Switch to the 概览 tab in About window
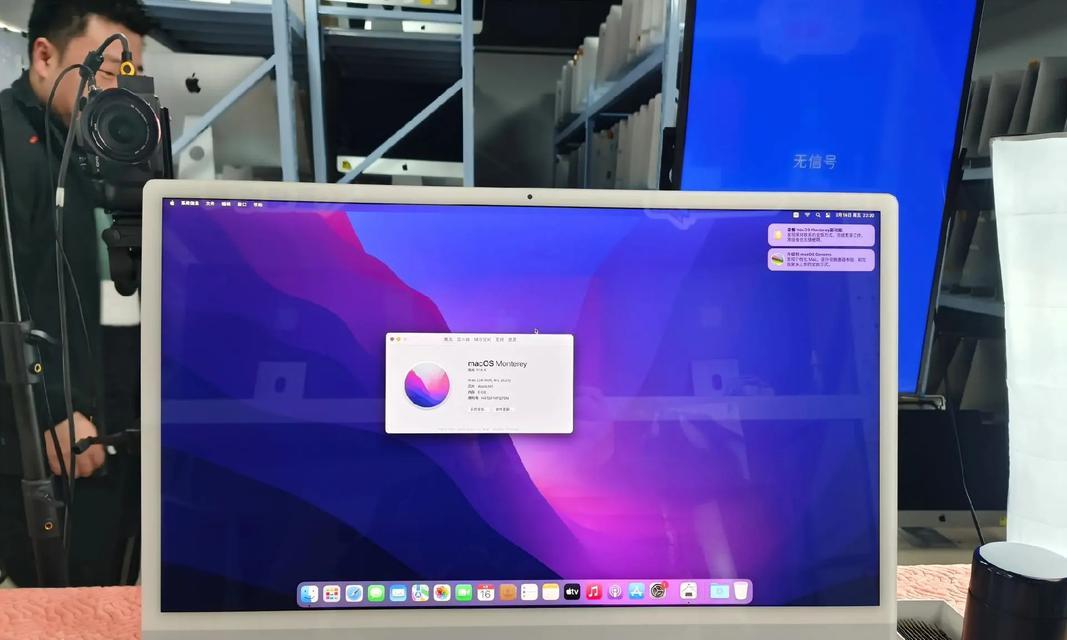 [x=448, y=339]
